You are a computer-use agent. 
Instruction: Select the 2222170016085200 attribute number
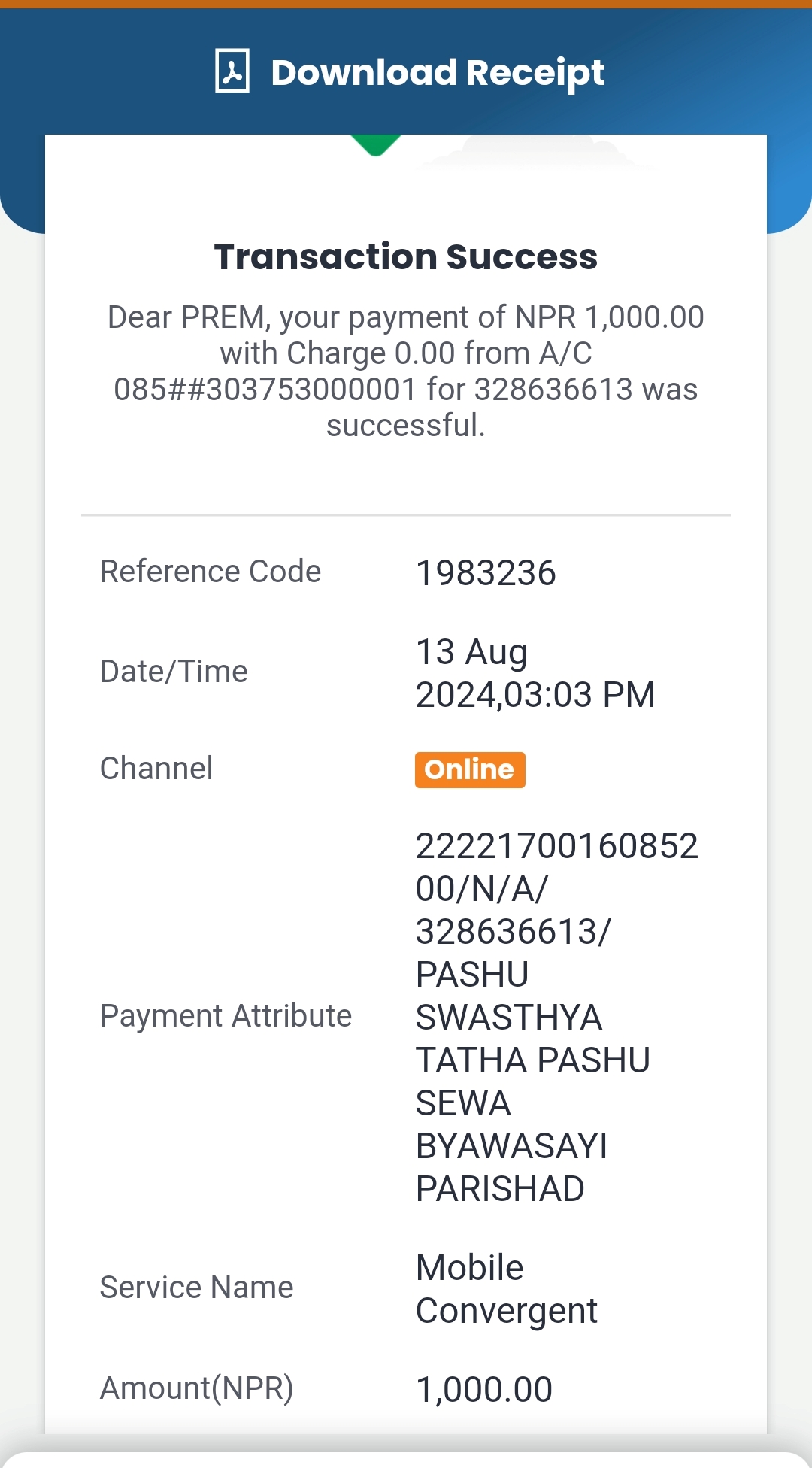(557, 867)
